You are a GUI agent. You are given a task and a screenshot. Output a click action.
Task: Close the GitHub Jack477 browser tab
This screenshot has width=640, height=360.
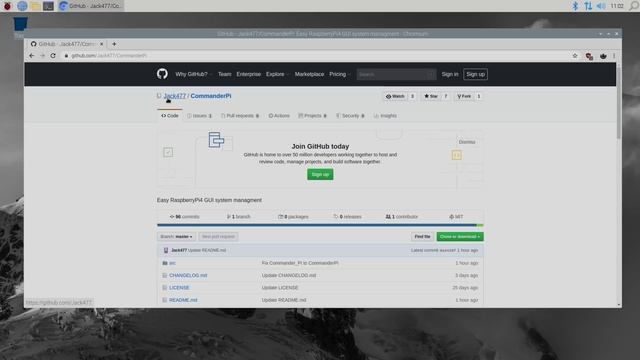tap(102, 44)
